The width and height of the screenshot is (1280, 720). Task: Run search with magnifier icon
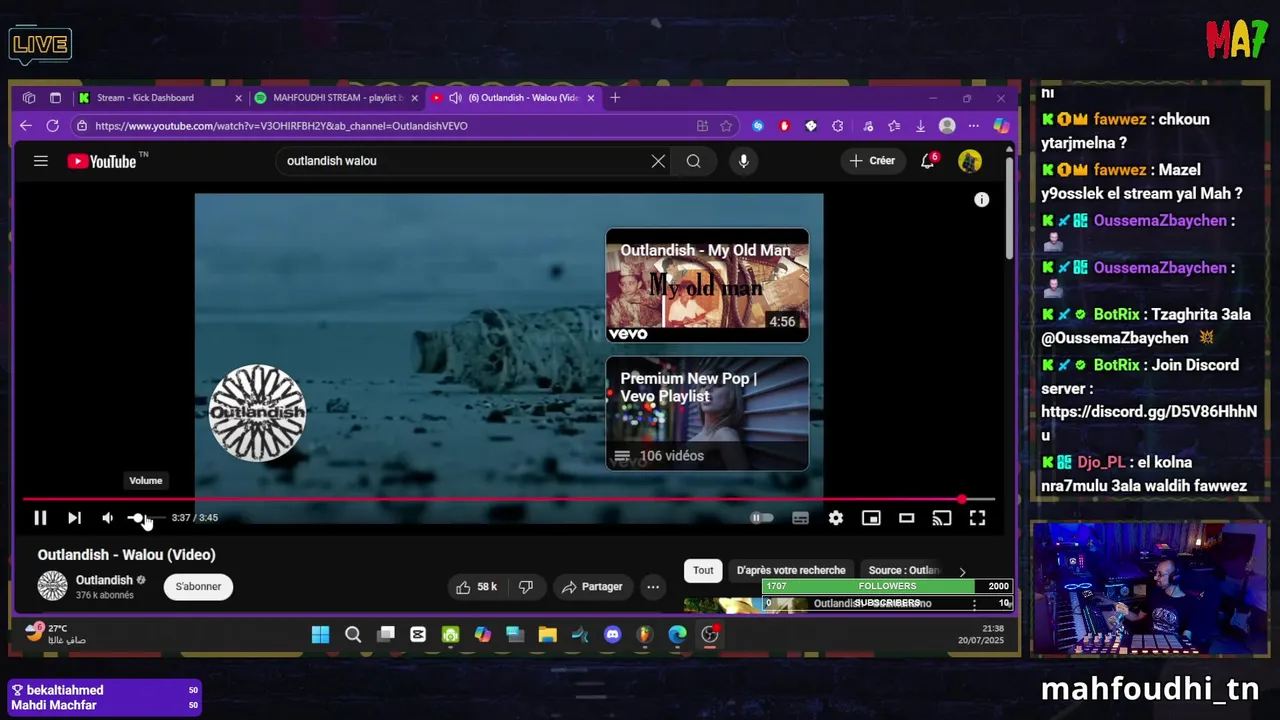click(693, 161)
